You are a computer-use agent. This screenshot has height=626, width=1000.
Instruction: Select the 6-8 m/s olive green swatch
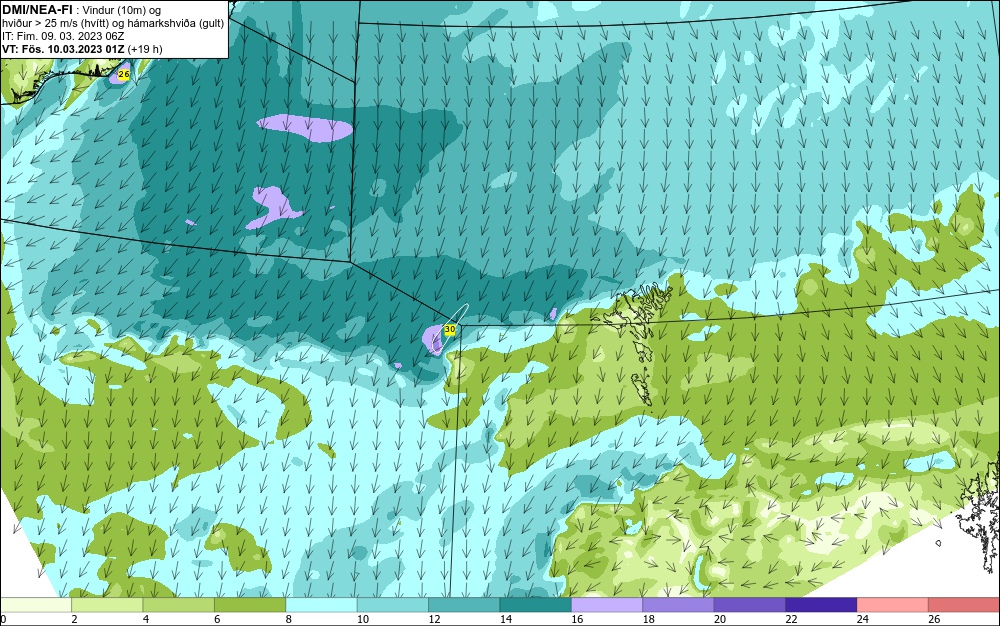tap(250, 605)
